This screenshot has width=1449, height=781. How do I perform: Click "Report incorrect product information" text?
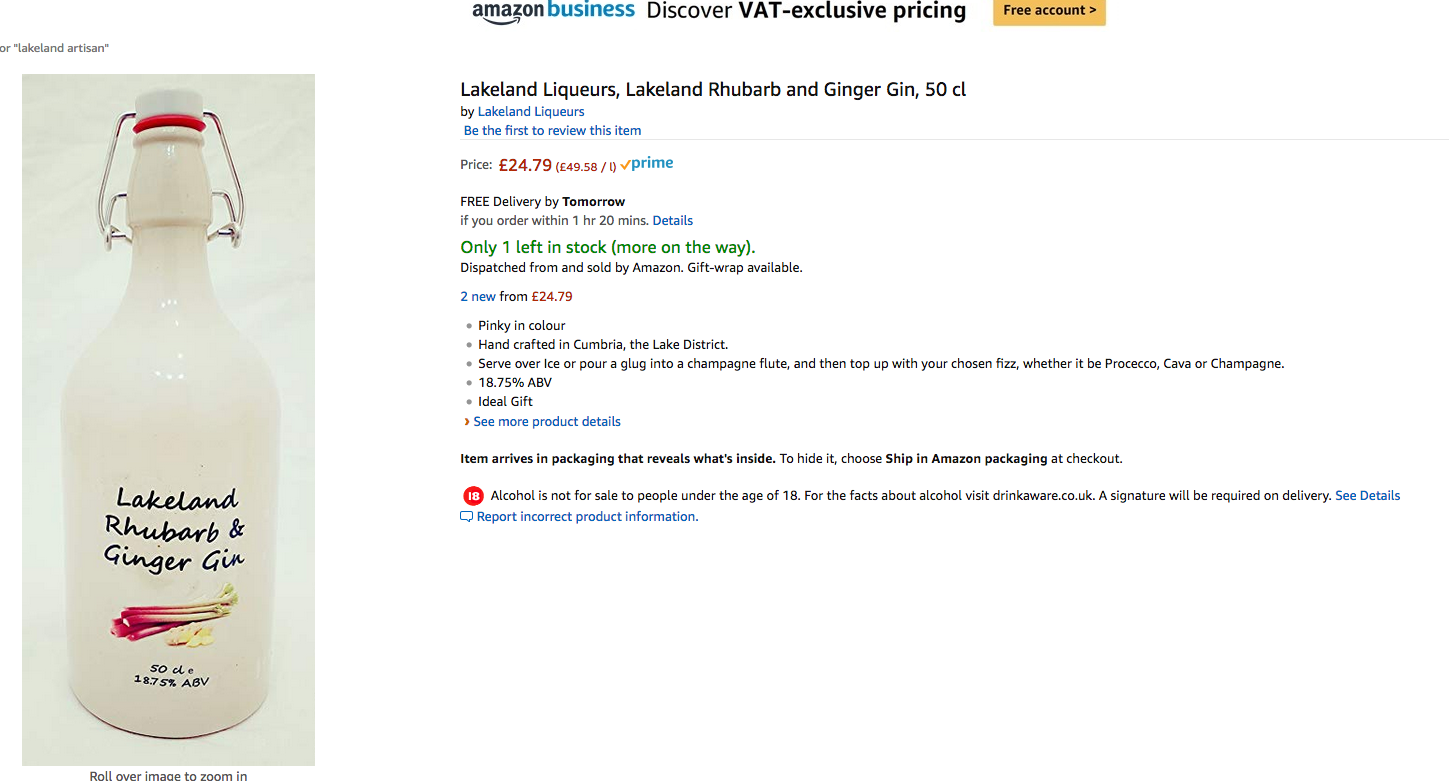(x=587, y=517)
